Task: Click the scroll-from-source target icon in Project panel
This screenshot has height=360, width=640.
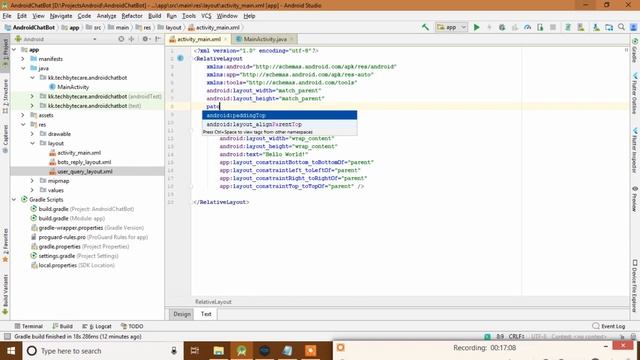Action: pos(121,39)
